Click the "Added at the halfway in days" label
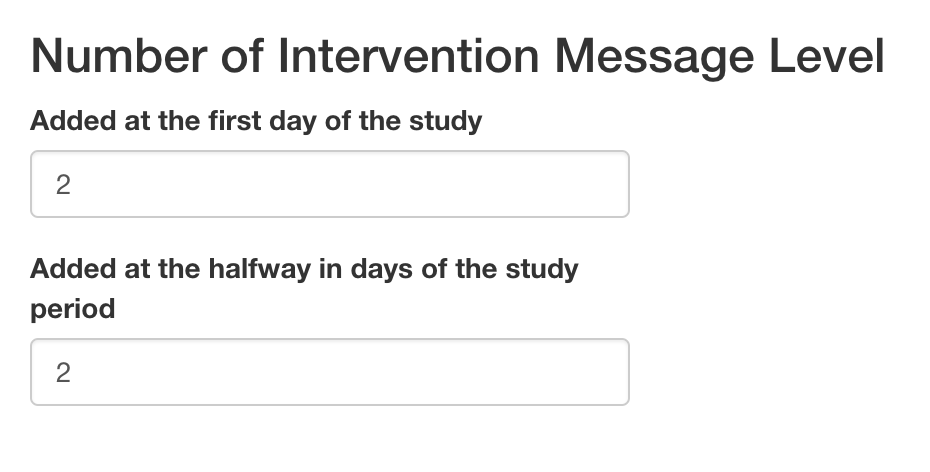The width and height of the screenshot is (930, 472). pos(304,269)
